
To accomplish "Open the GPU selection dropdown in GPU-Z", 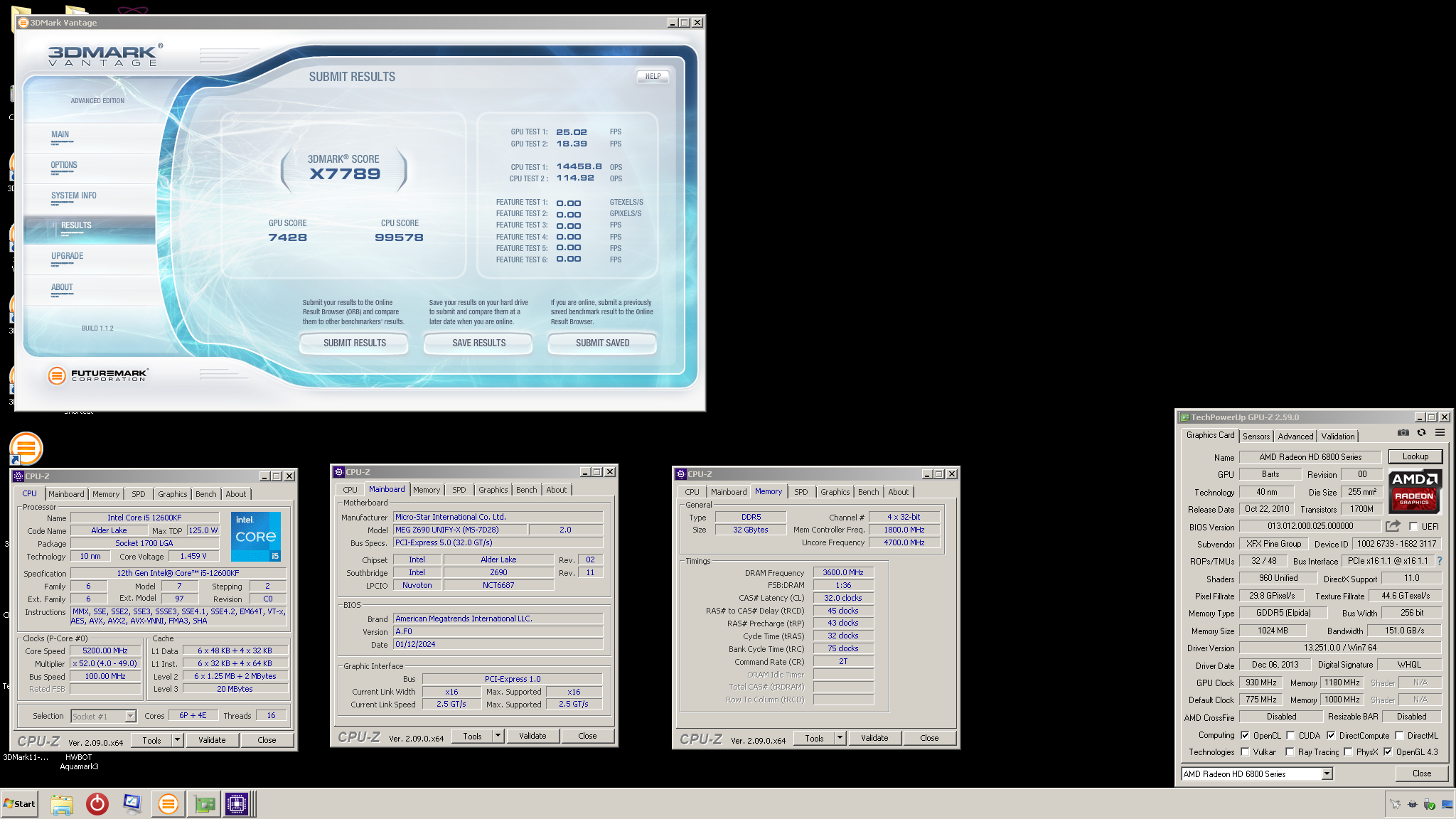I will pos(1327,774).
